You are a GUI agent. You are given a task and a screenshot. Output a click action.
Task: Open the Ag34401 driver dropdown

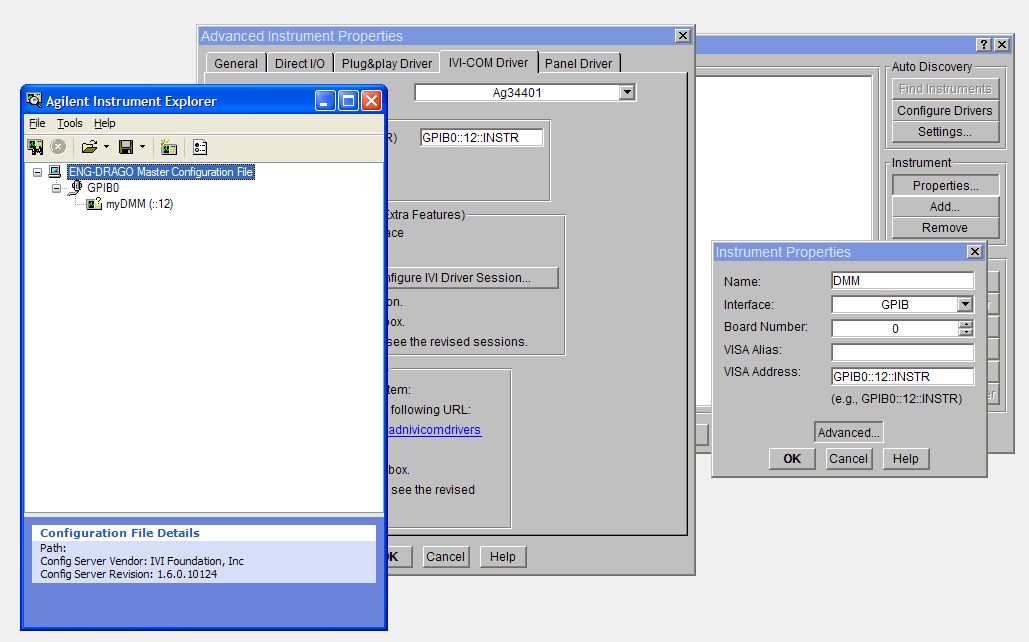(x=627, y=92)
